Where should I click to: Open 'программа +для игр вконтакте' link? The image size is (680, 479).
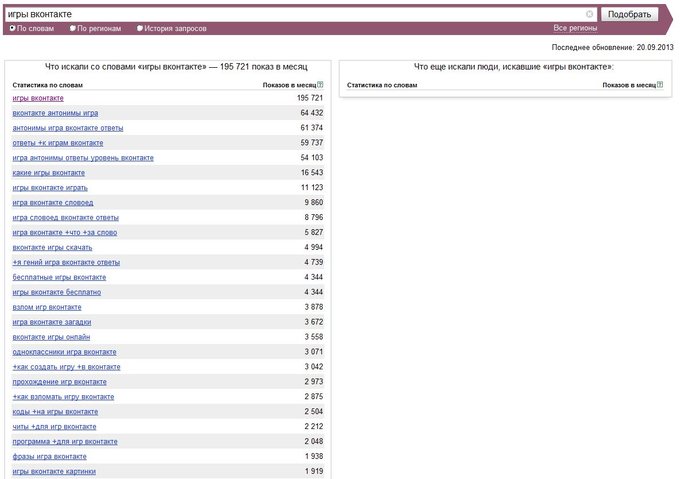click(x=65, y=442)
